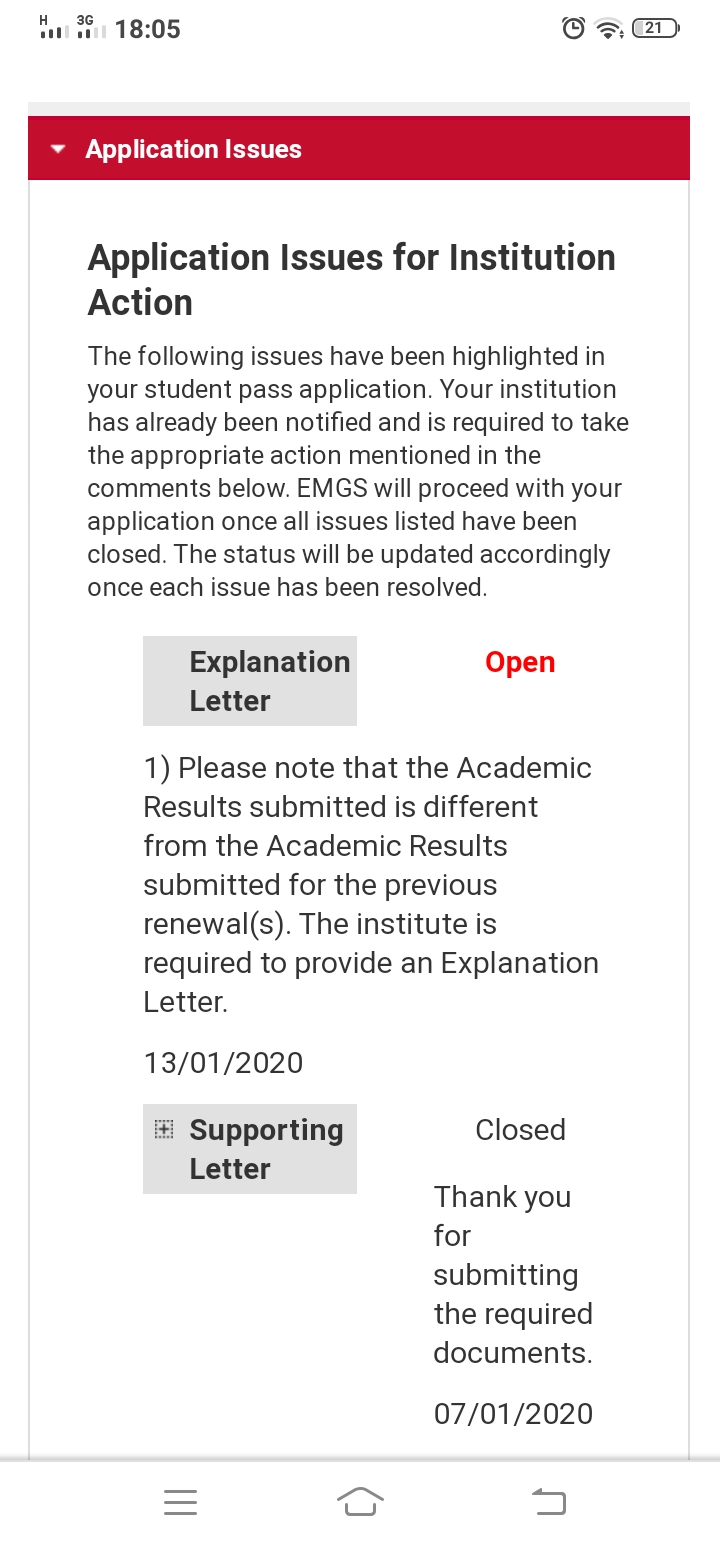Tap the Application Issues for Institution Action heading
The width and height of the screenshot is (720, 1544).
351,280
